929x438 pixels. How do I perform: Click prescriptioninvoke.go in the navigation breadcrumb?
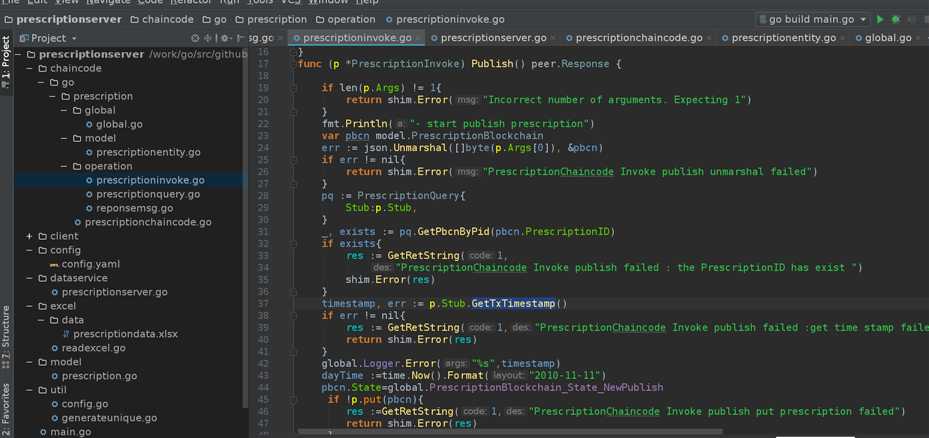(444, 20)
